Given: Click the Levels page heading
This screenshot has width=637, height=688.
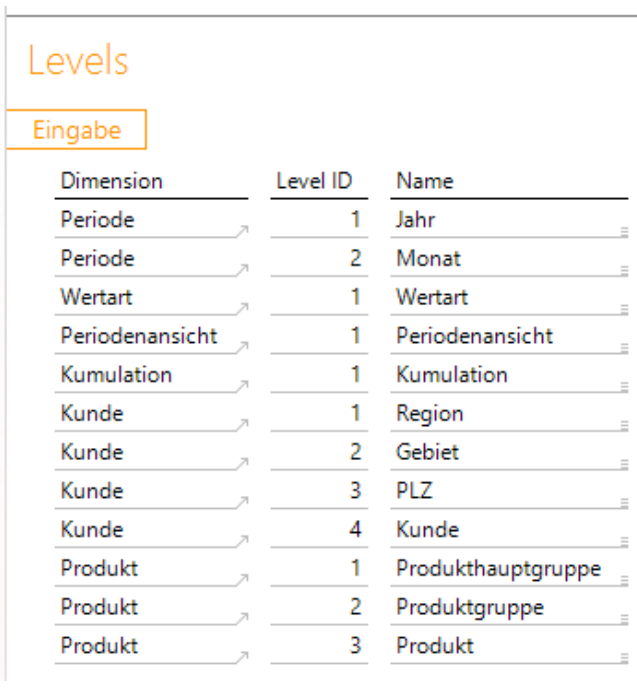Looking at the screenshot, I should [78, 61].
